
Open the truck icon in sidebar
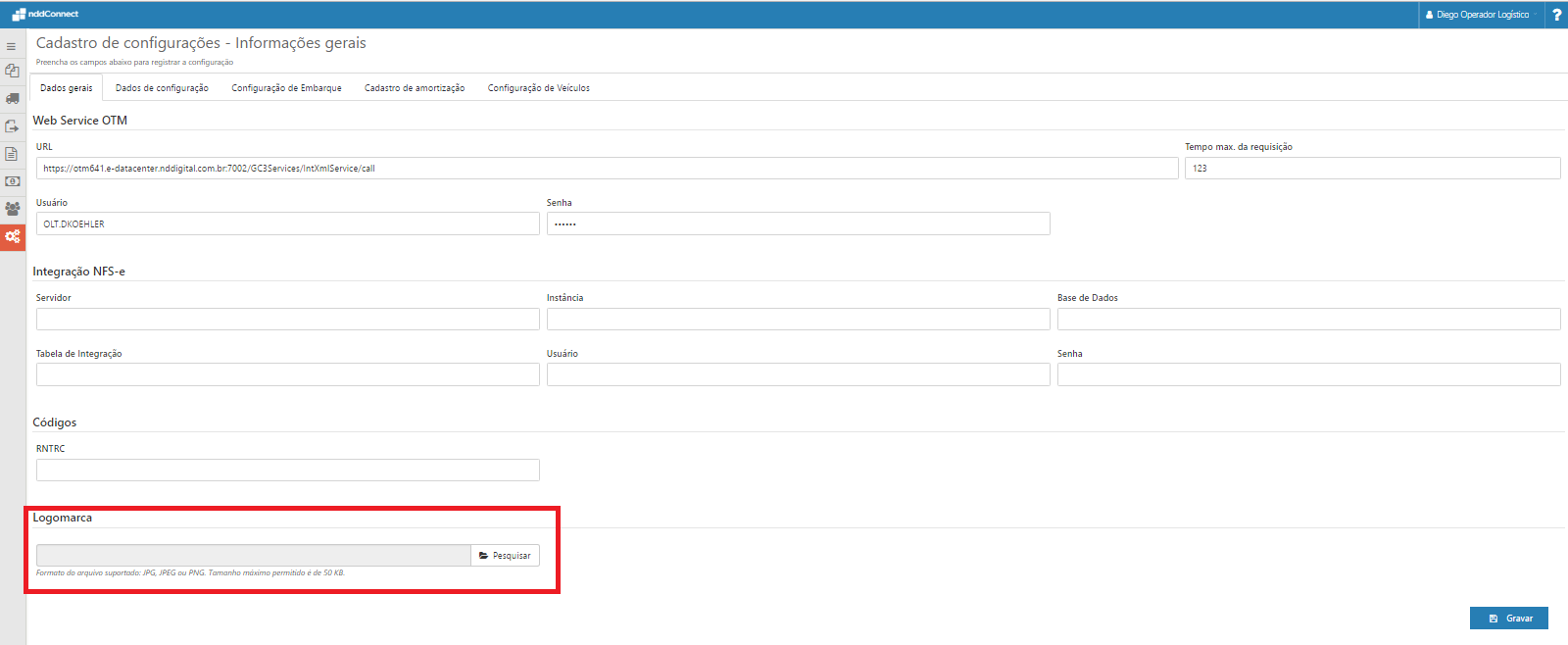pyautogui.click(x=12, y=98)
